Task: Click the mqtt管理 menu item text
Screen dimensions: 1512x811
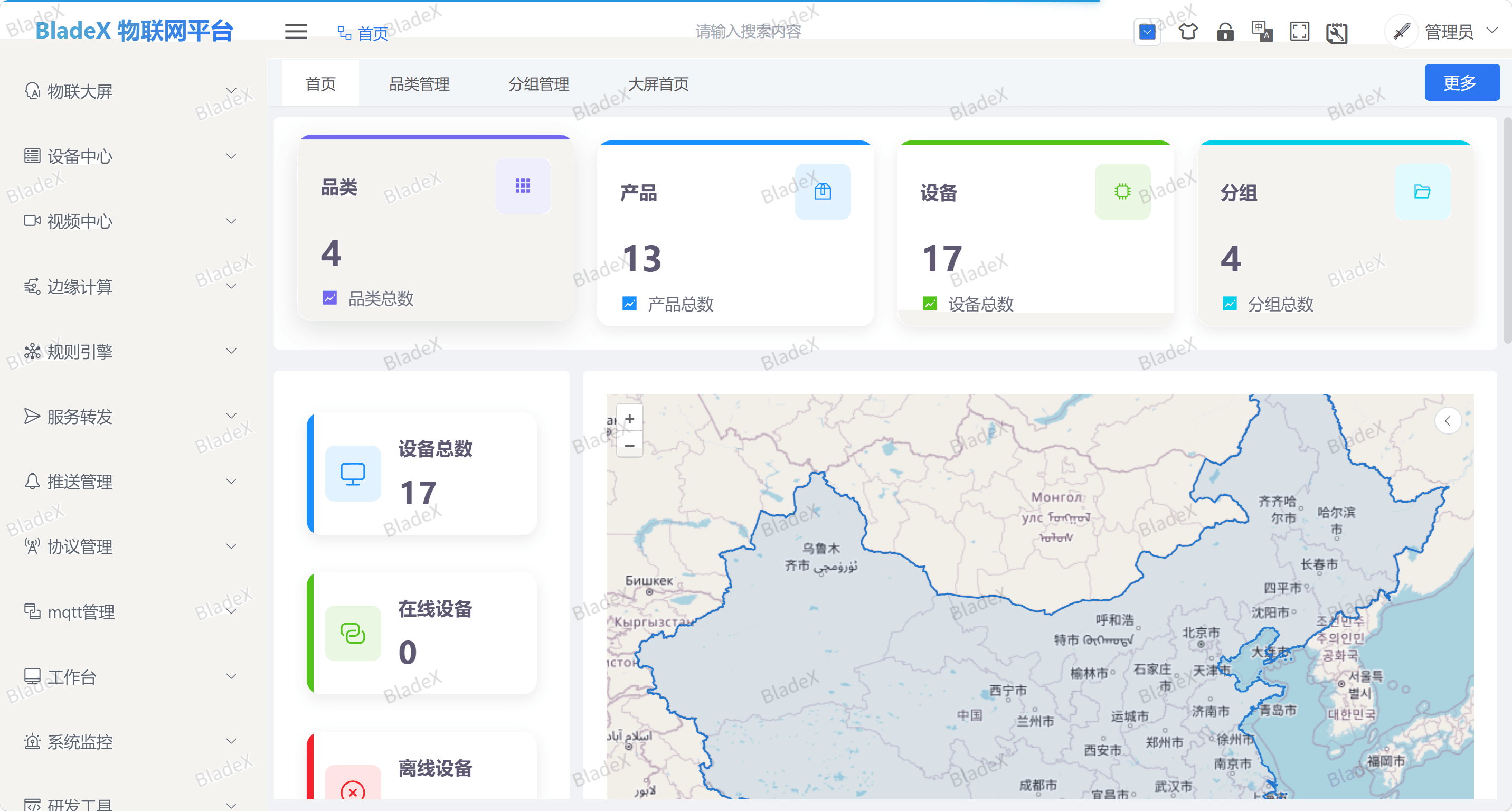Action: click(81, 612)
